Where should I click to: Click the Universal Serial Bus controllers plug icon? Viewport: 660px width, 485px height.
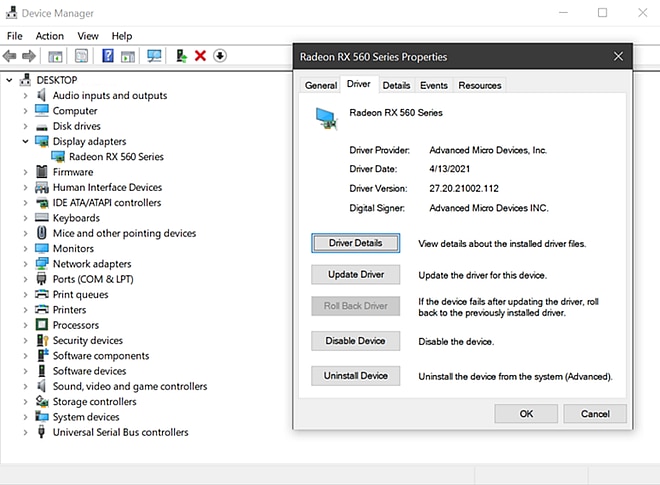tap(41, 432)
